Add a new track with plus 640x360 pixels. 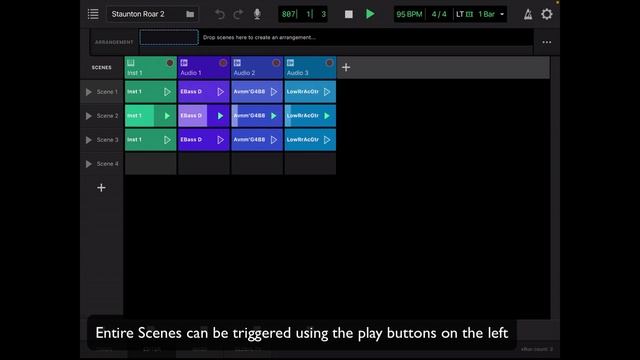click(346, 67)
